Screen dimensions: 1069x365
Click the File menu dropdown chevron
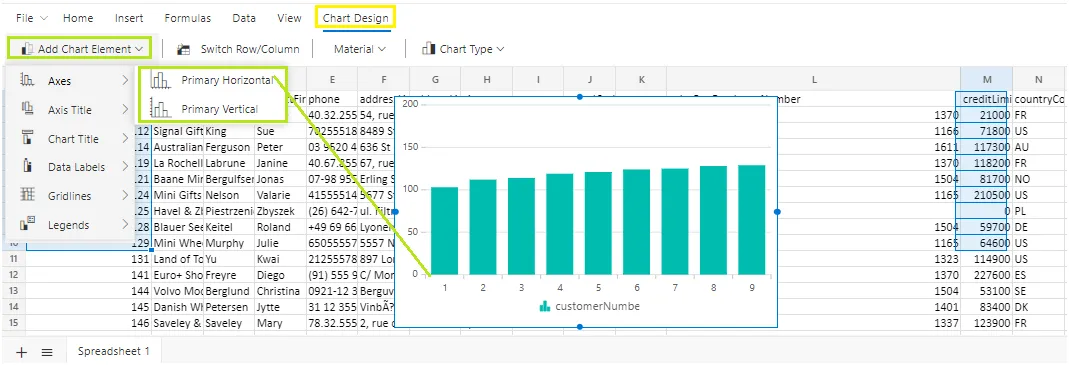(44, 18)
